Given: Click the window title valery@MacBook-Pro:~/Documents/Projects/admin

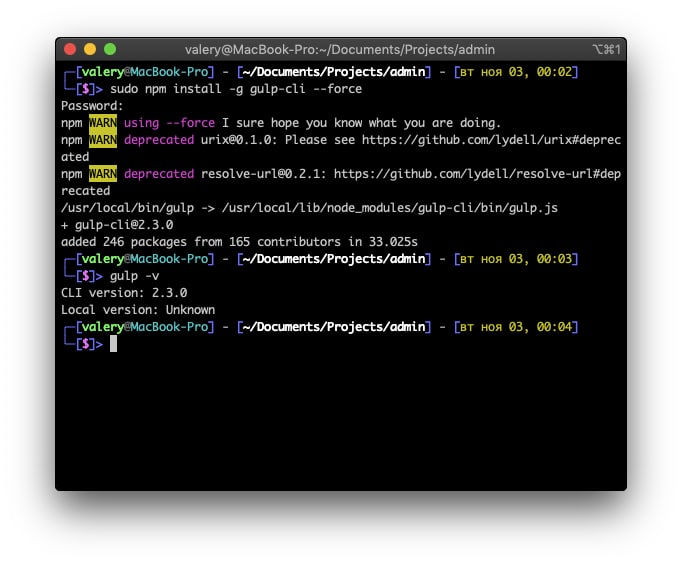Looking at the screenshot, I should (x=340, y=50).
